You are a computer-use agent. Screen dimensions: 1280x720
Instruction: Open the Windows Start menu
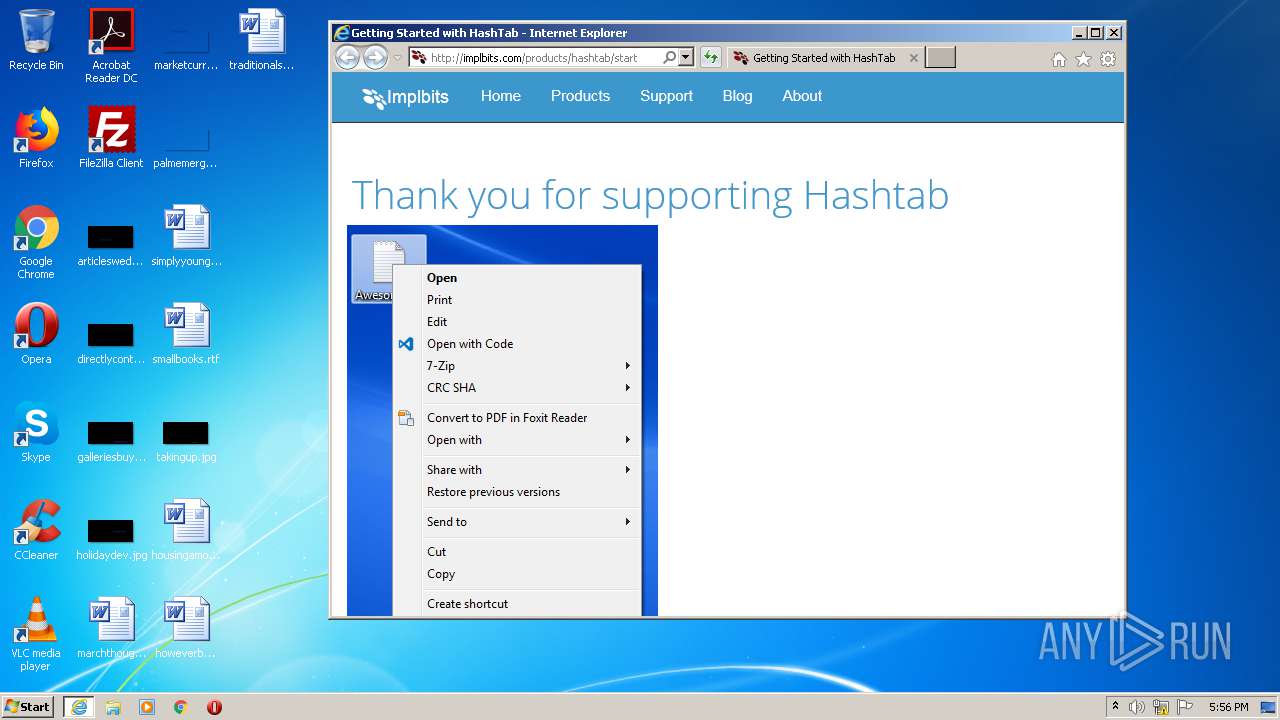coord(28,706)
